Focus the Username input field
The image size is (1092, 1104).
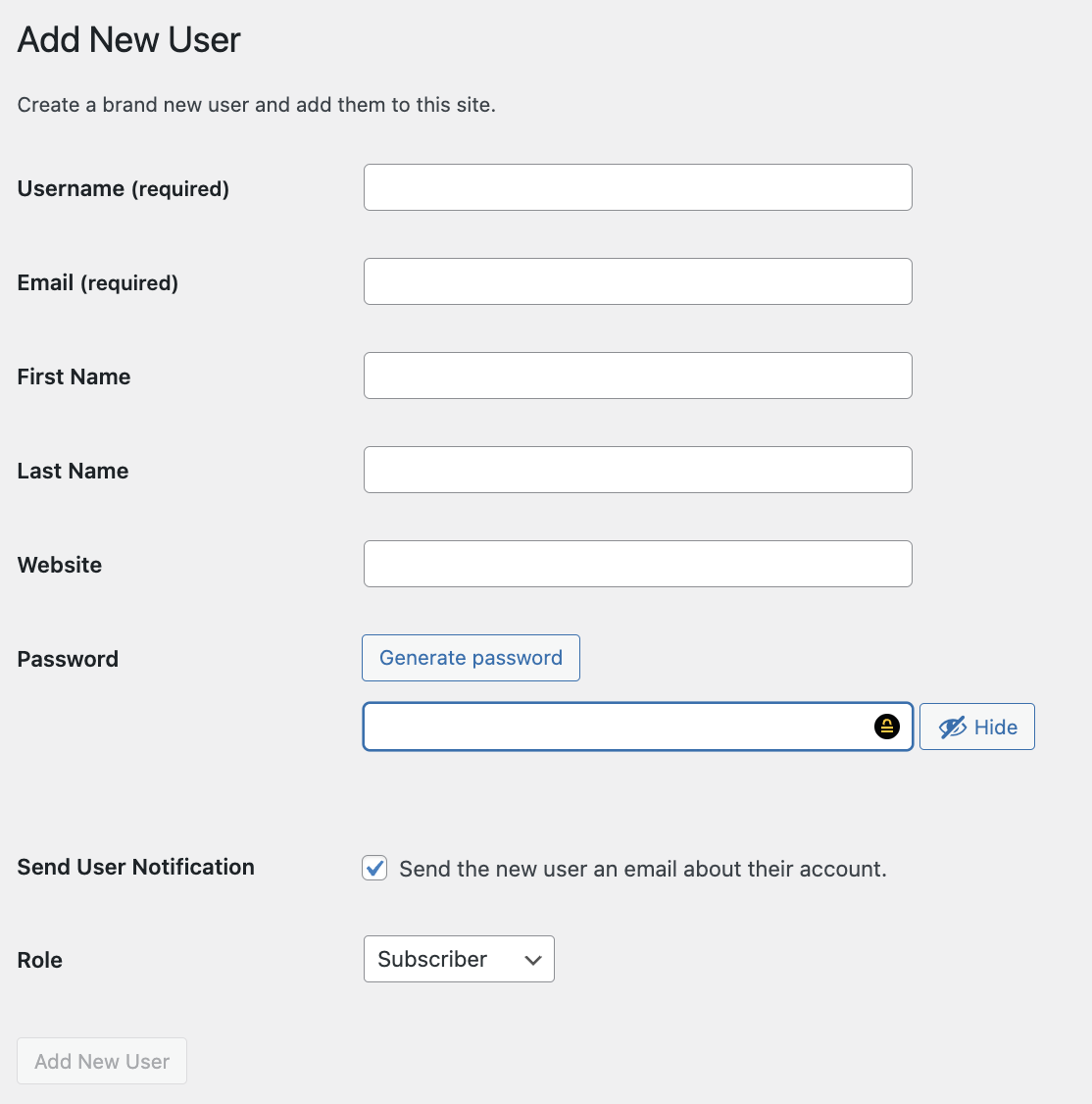coord(638,187)
